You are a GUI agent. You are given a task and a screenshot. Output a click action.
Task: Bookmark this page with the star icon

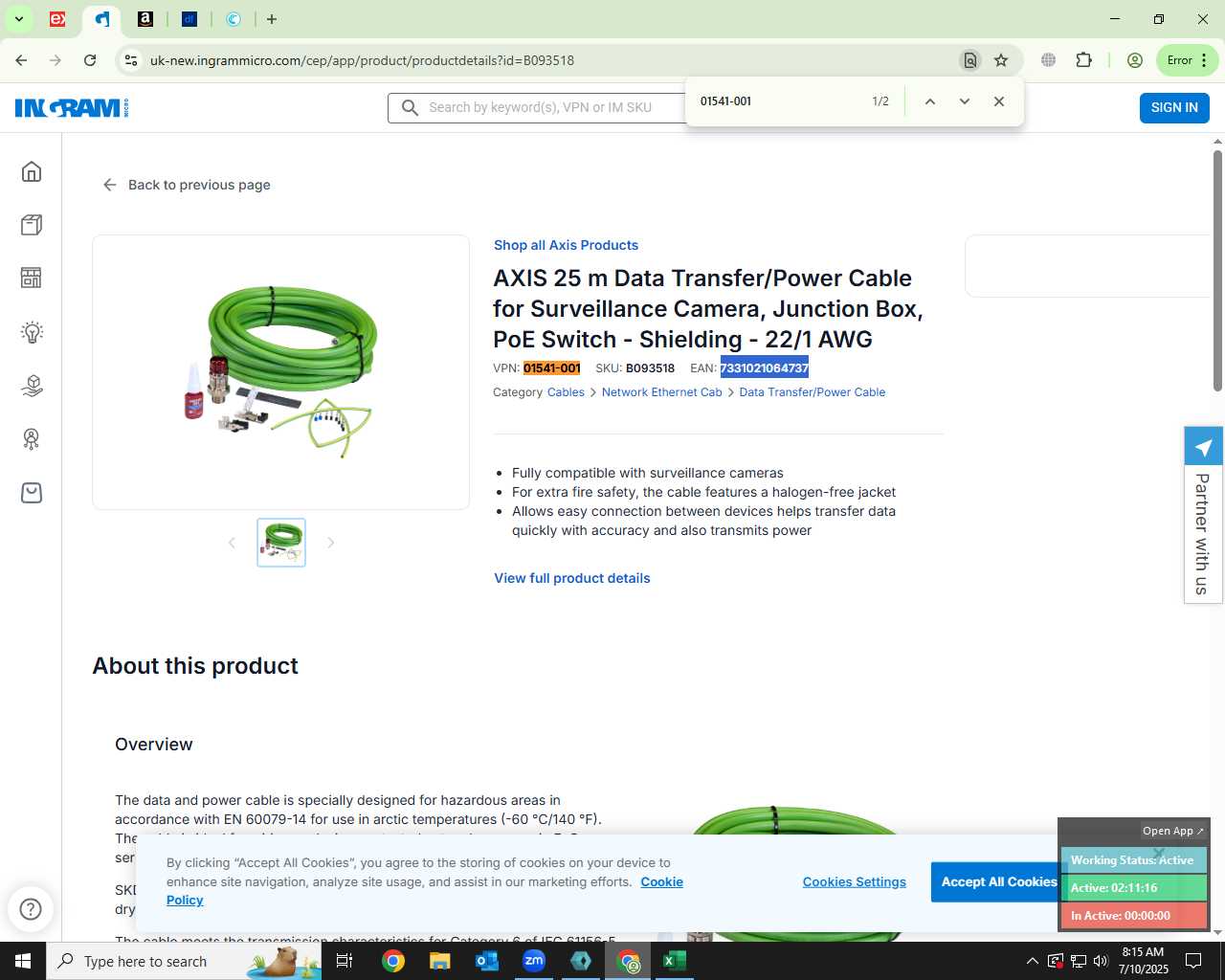tap(1001, 60)
